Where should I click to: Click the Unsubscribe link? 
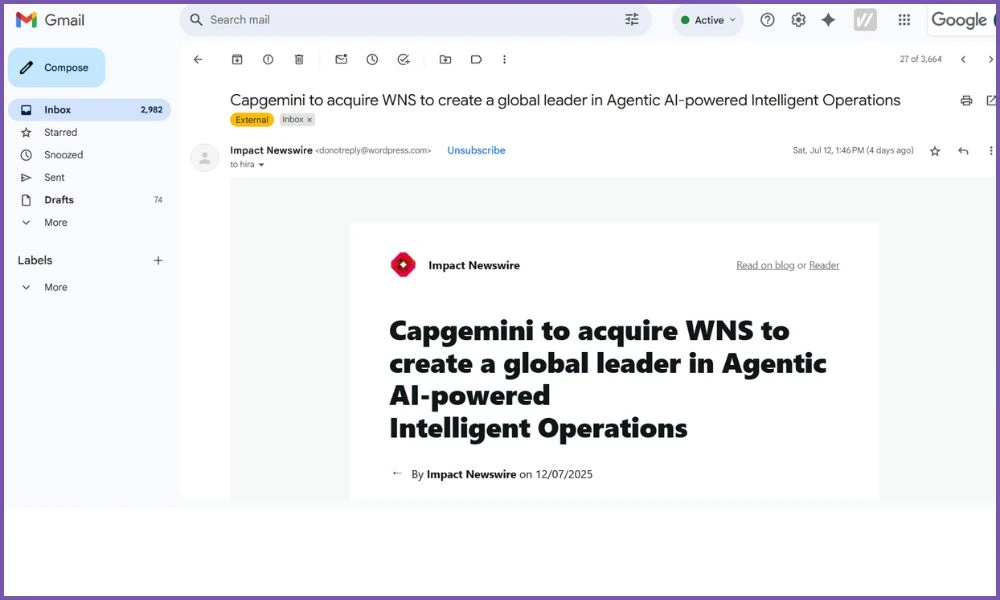pos(476,151)
